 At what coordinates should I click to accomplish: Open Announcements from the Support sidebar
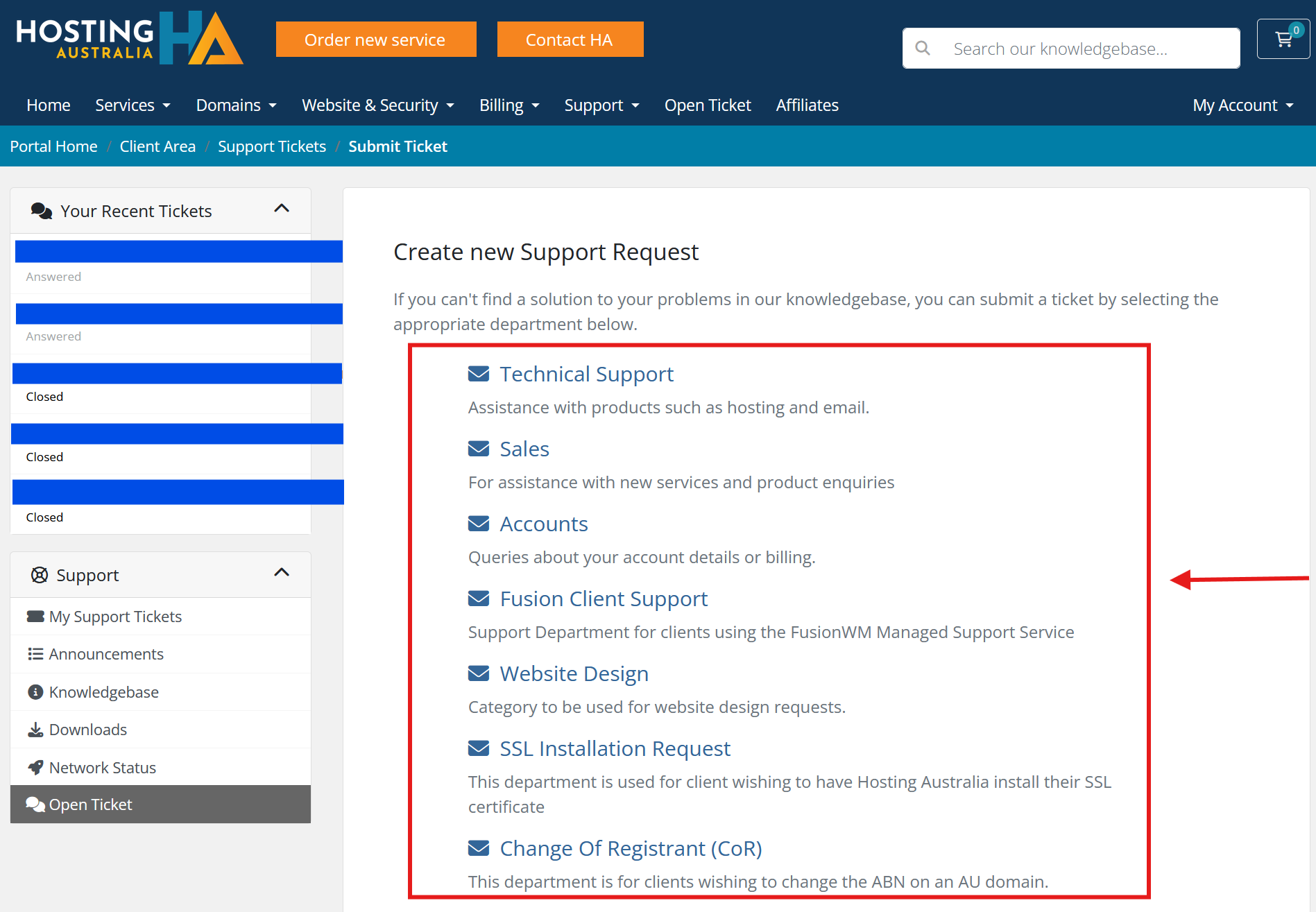point(161,654)
